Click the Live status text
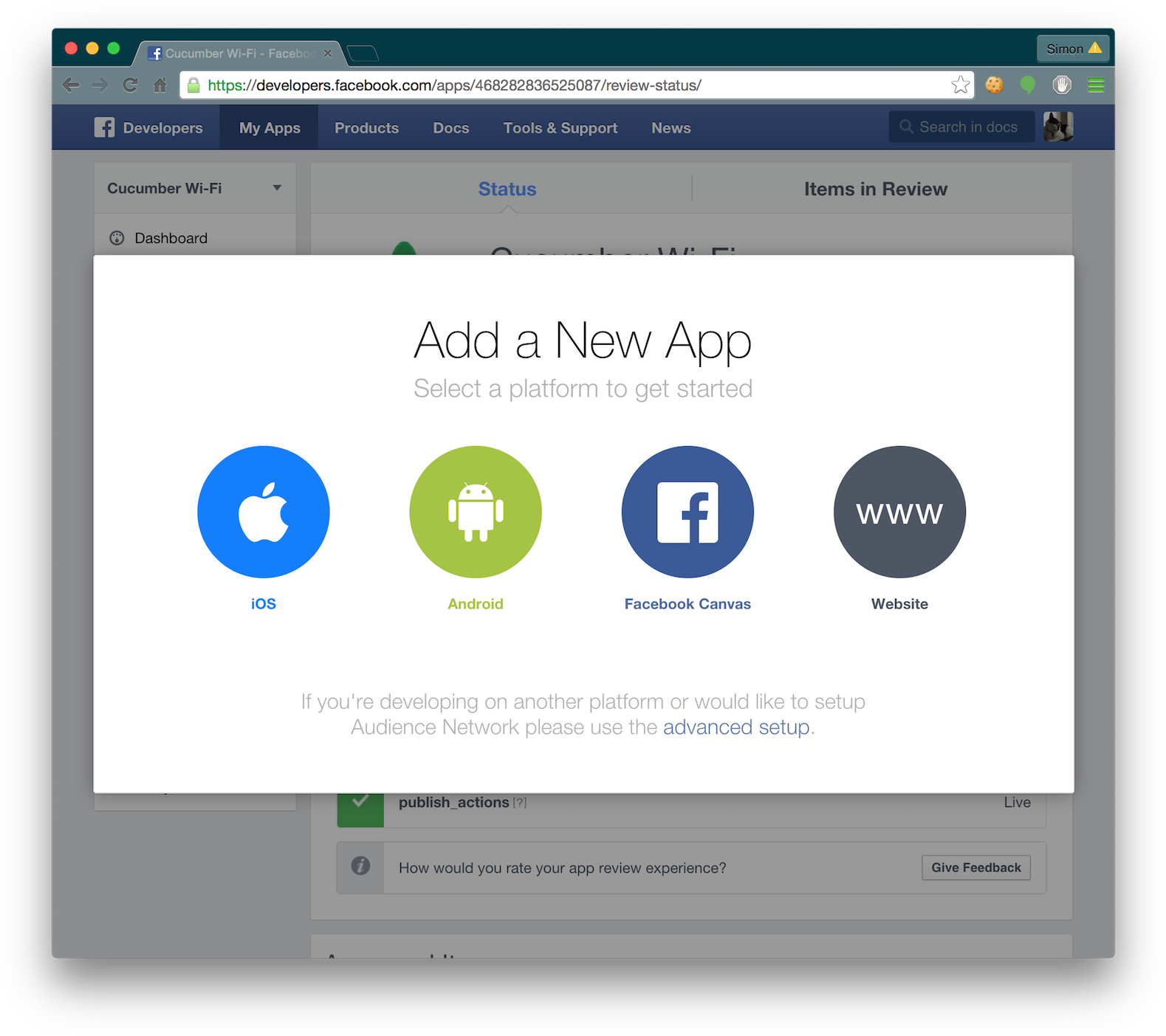Viewport: 1166px width, 1036px height. [1017, 803]
